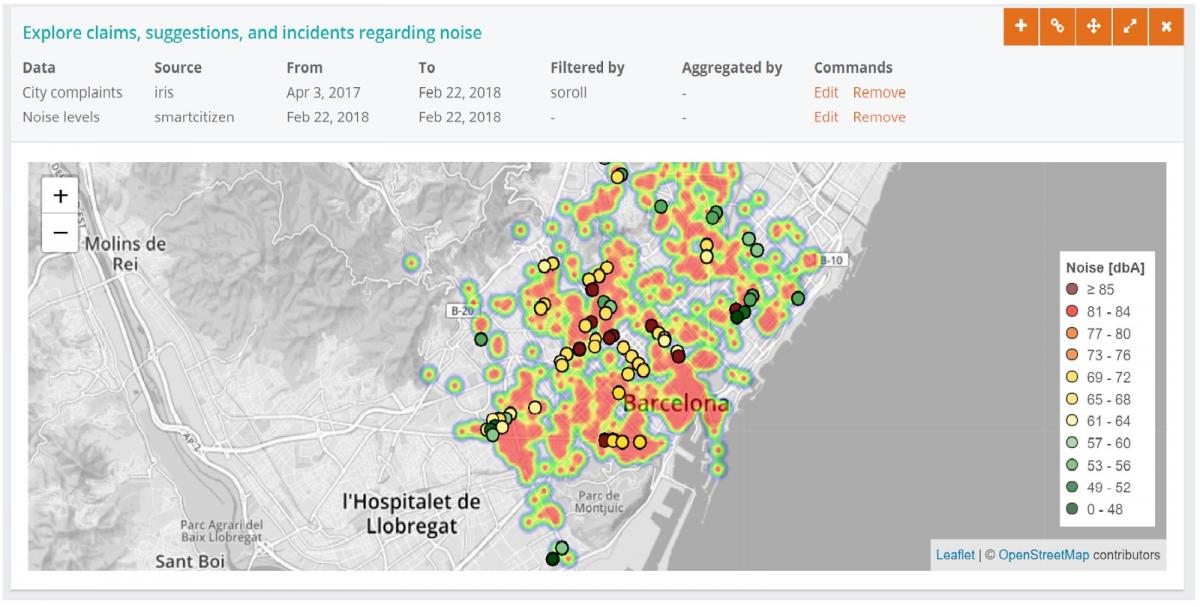Click the chain link icon in the panel toolbar

point(1057,27)
